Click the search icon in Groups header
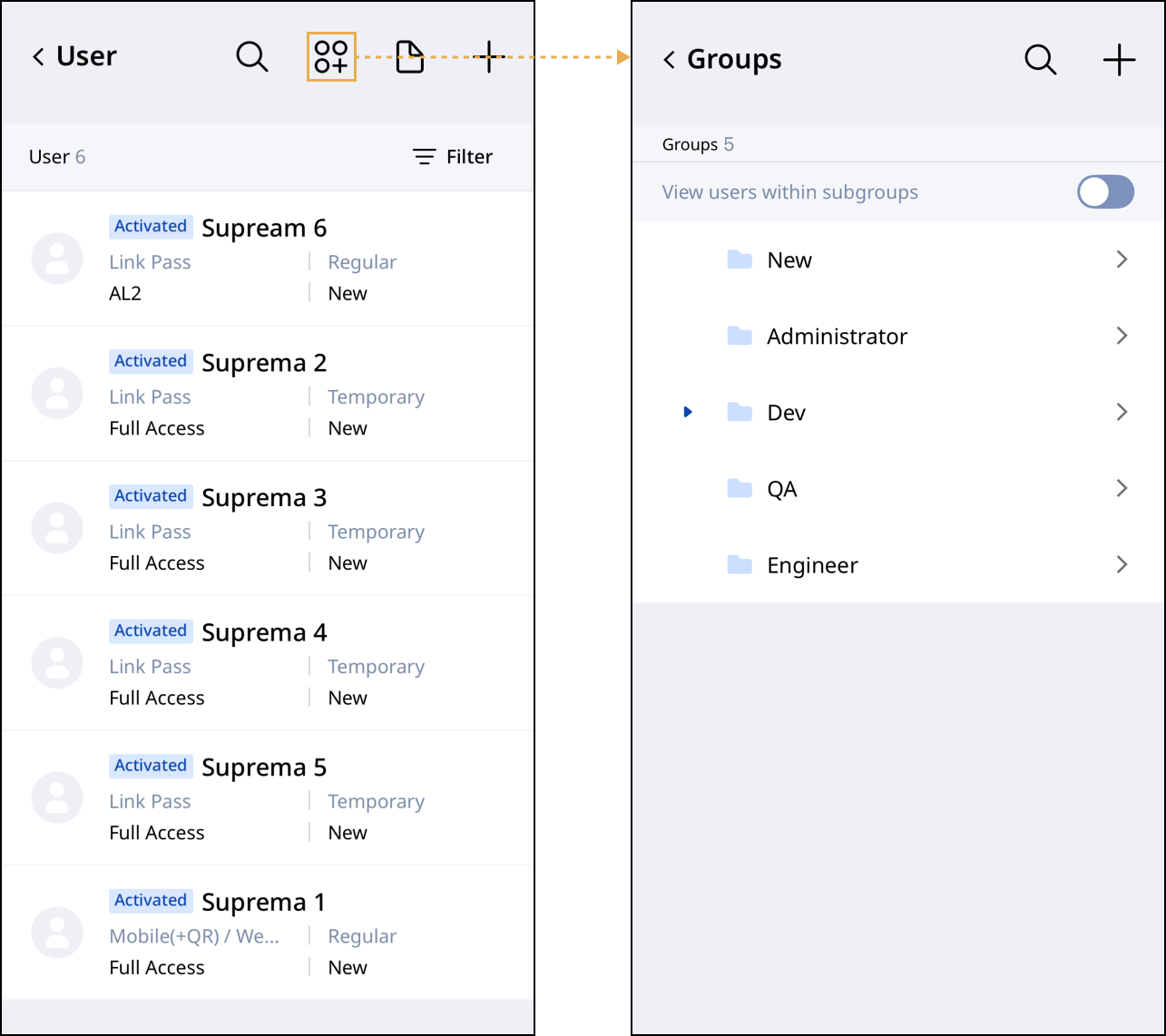This screenshot has height=1036, width=1166. coord(1040,60)
